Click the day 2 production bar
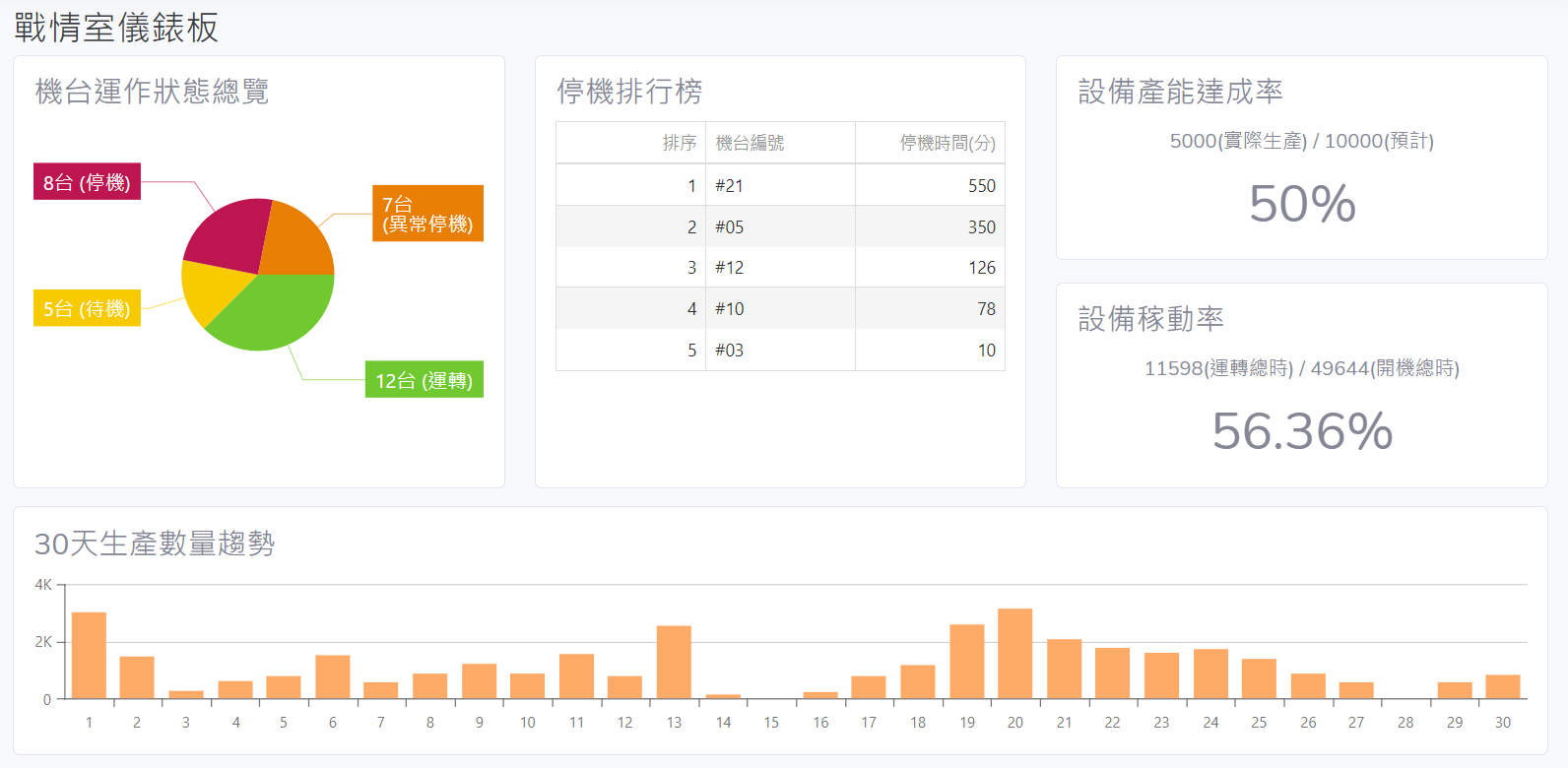The image size is (1568, 768). (x=137, y=677)
